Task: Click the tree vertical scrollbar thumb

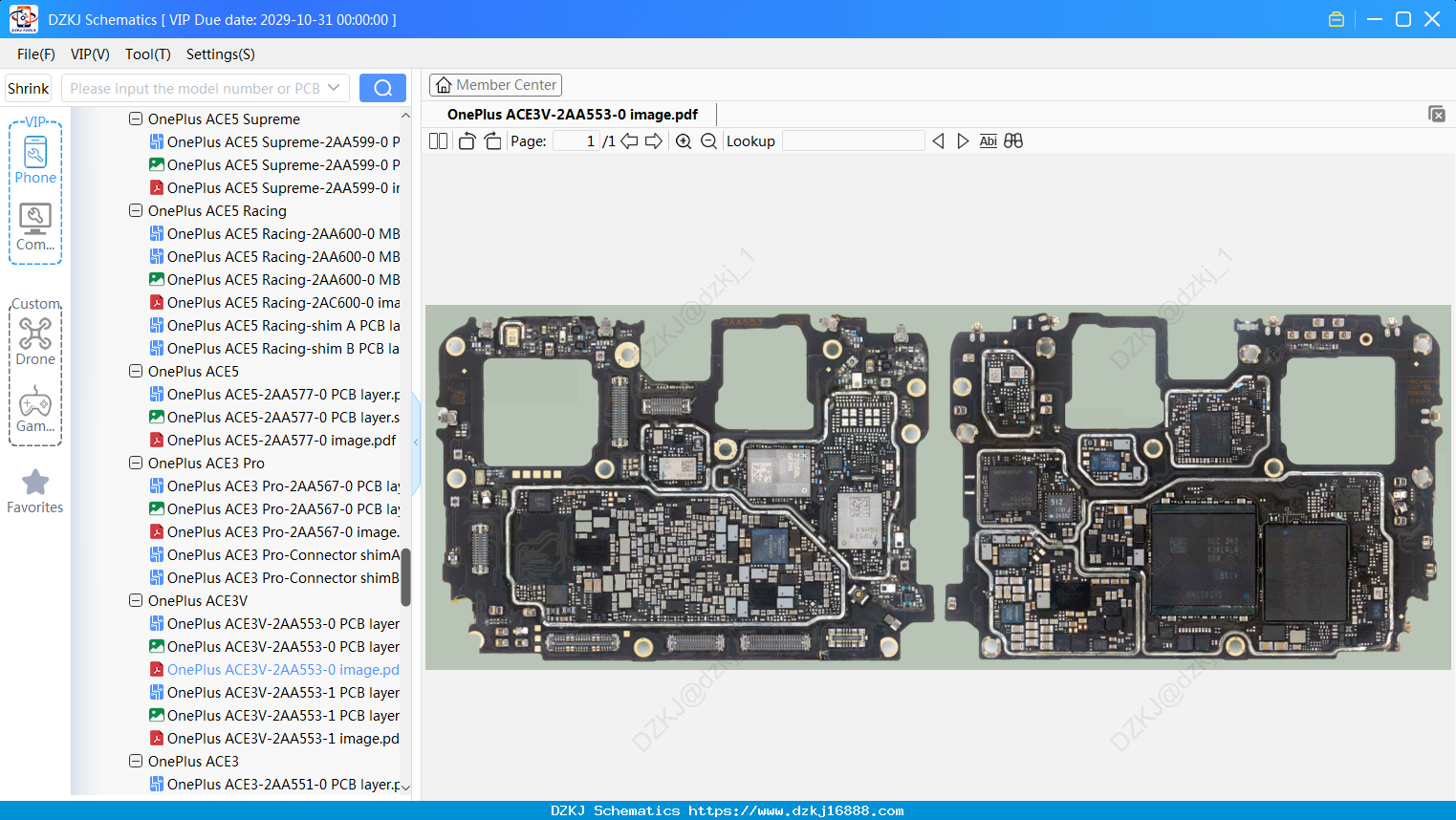Action: [x=405, y=576]
